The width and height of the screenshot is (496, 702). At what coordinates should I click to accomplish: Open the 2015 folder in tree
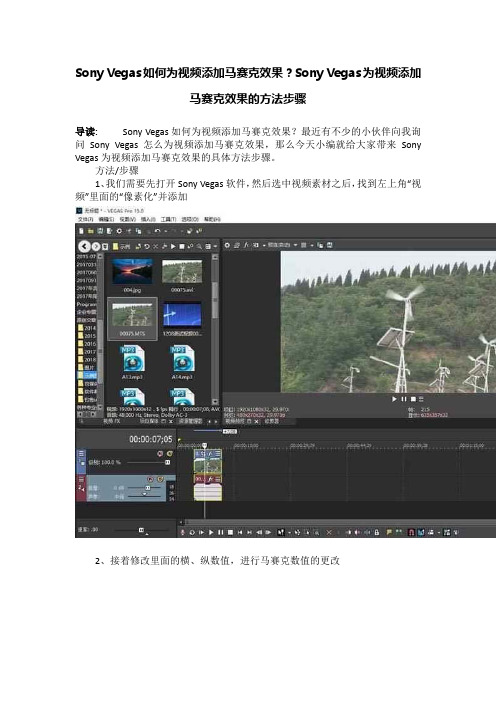pos(87,336)
